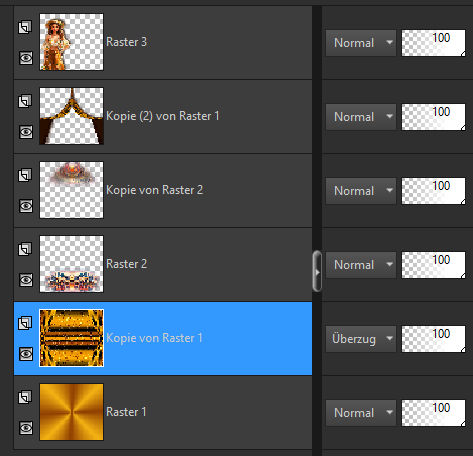
Task: Click the layer type icon of Raster 2
Action: coord(25,249)
